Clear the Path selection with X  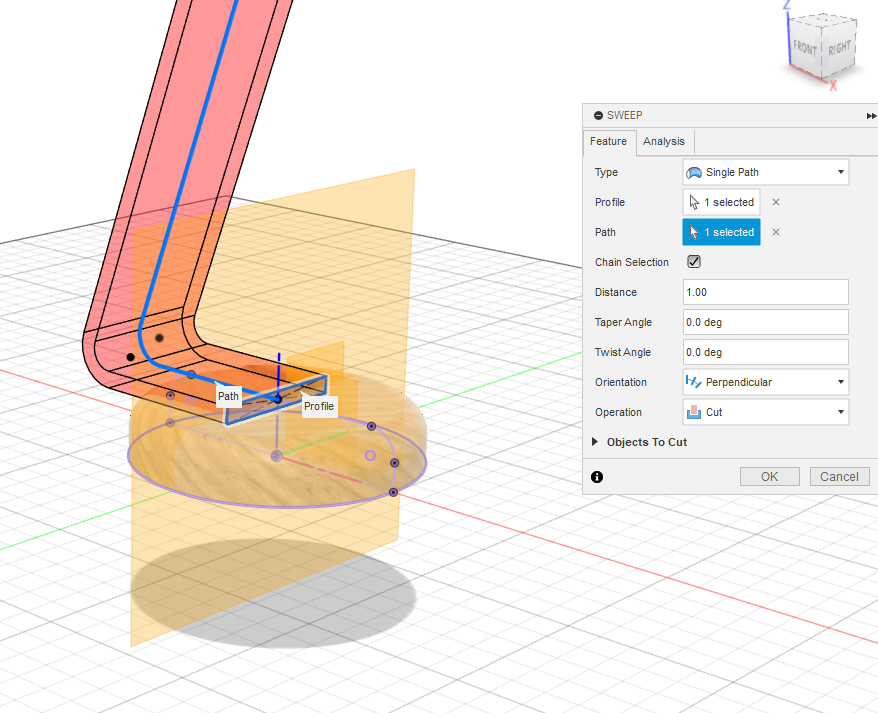click(776, 232)
